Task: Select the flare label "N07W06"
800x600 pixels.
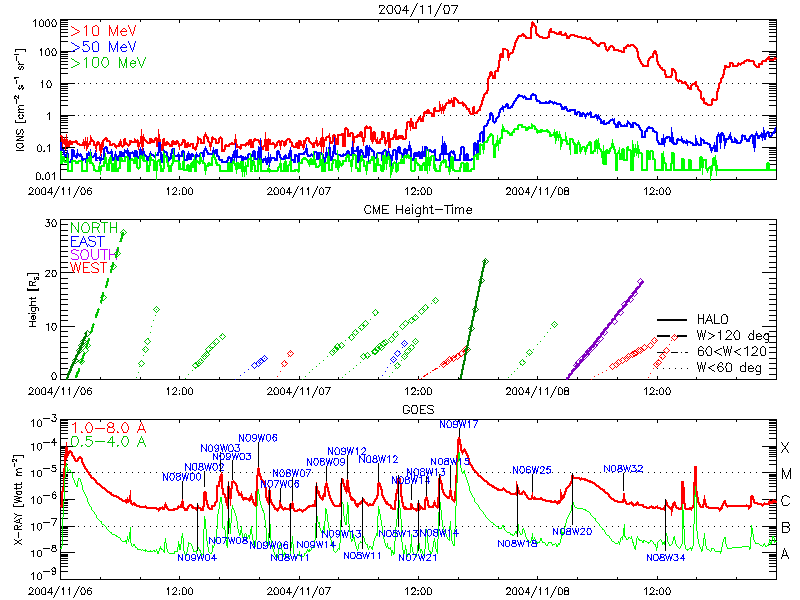Action: 280,484
